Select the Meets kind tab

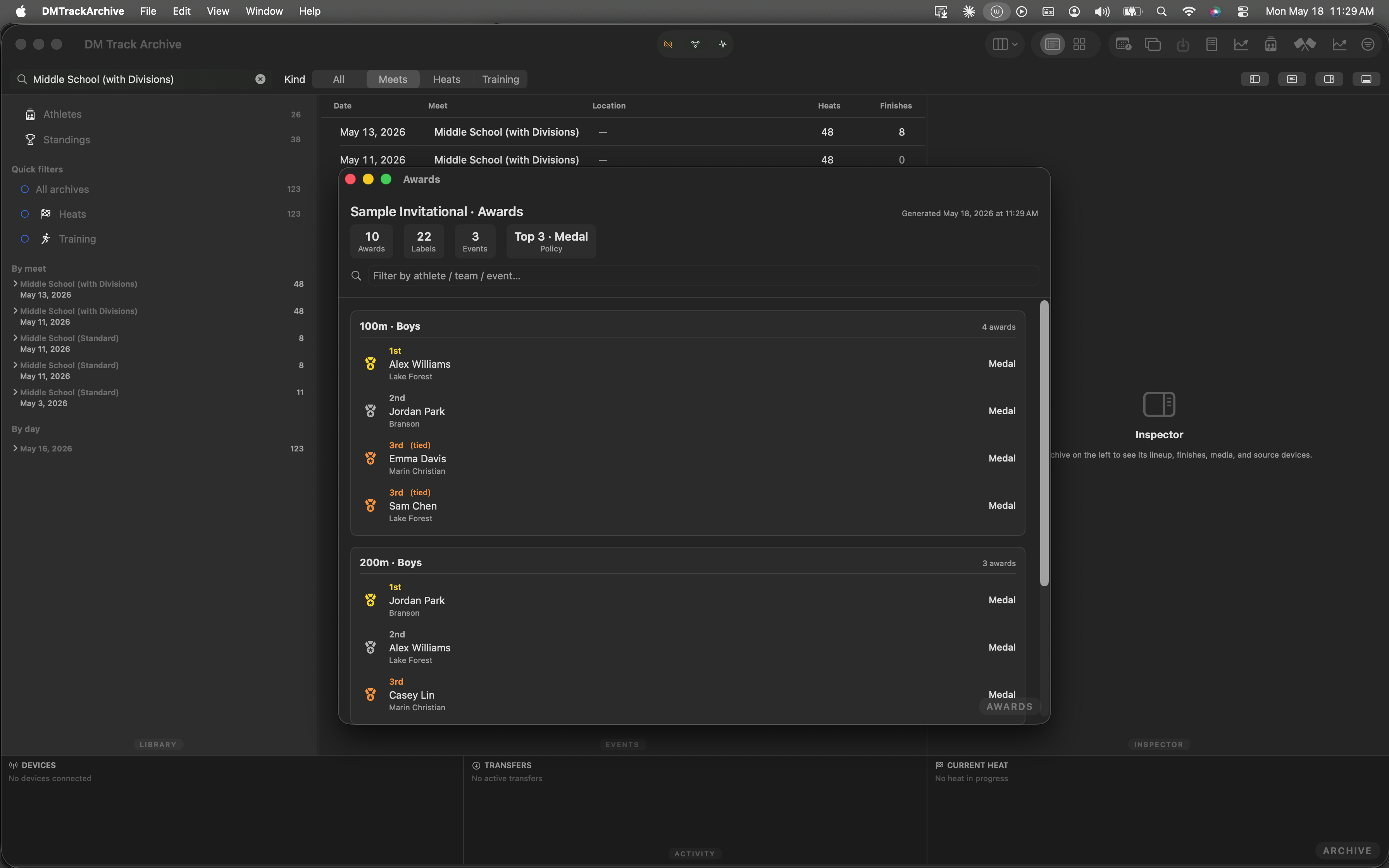[393, 79]
